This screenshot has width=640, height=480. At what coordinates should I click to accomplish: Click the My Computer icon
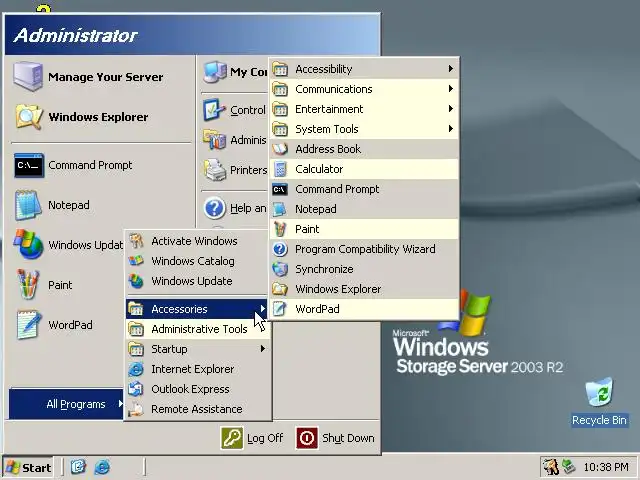215,72
